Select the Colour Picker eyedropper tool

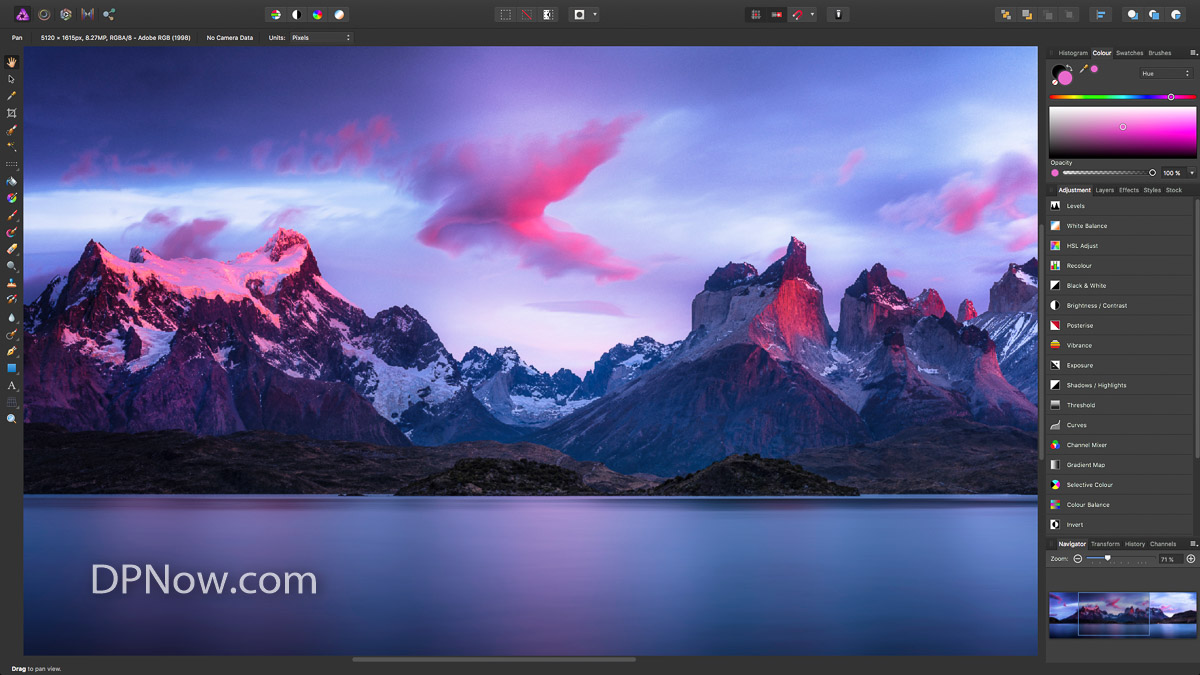[12, 95]
